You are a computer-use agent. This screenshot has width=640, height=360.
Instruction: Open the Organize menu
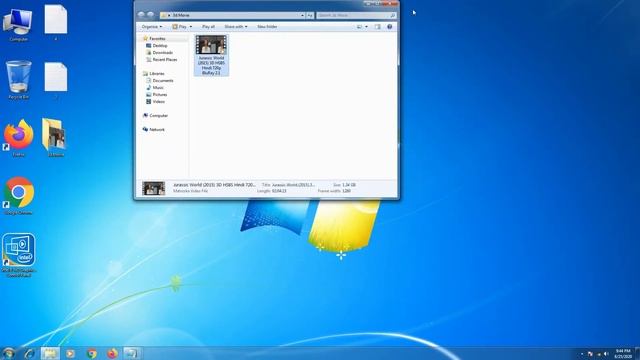point(151,27)
